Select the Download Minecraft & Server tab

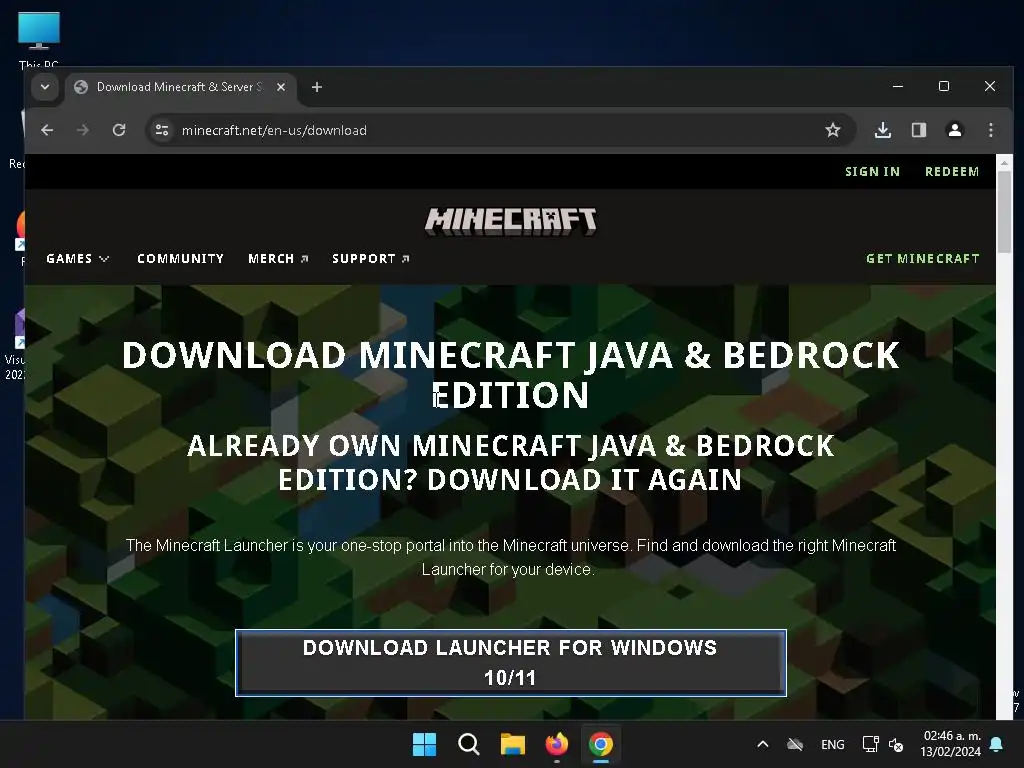(180, 87)
